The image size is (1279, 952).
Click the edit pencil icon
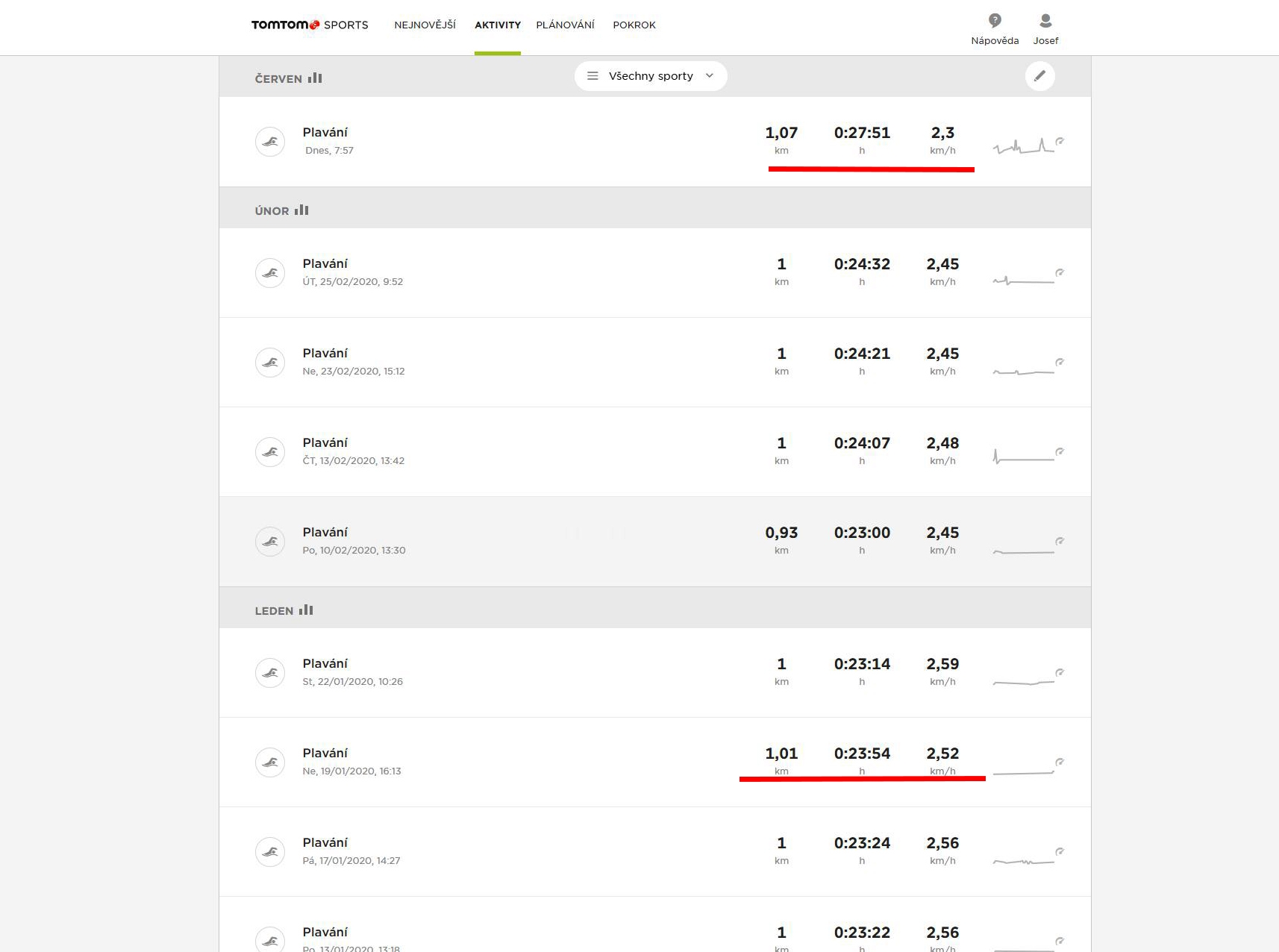(1039, 76)
